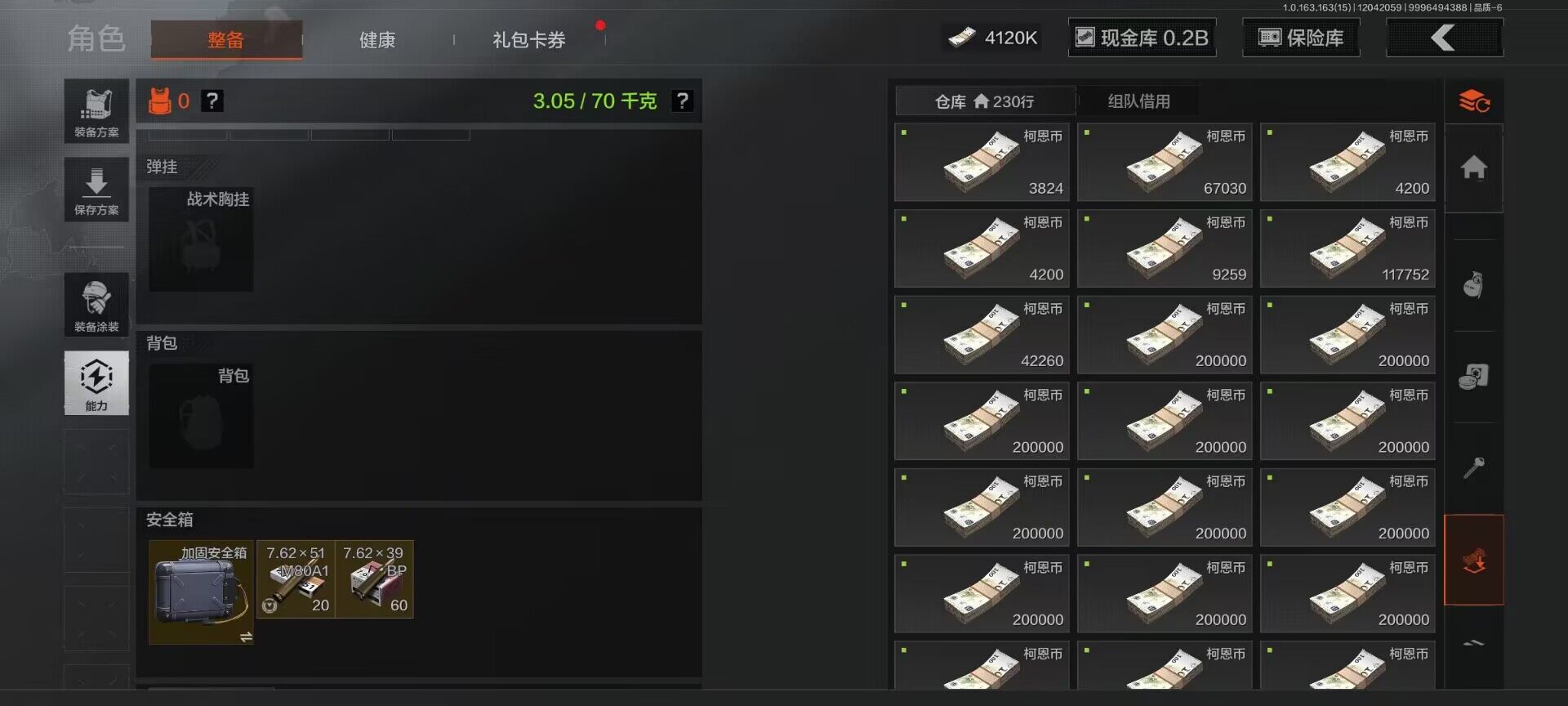Select the 能力 ability icon

pos(96,383)
